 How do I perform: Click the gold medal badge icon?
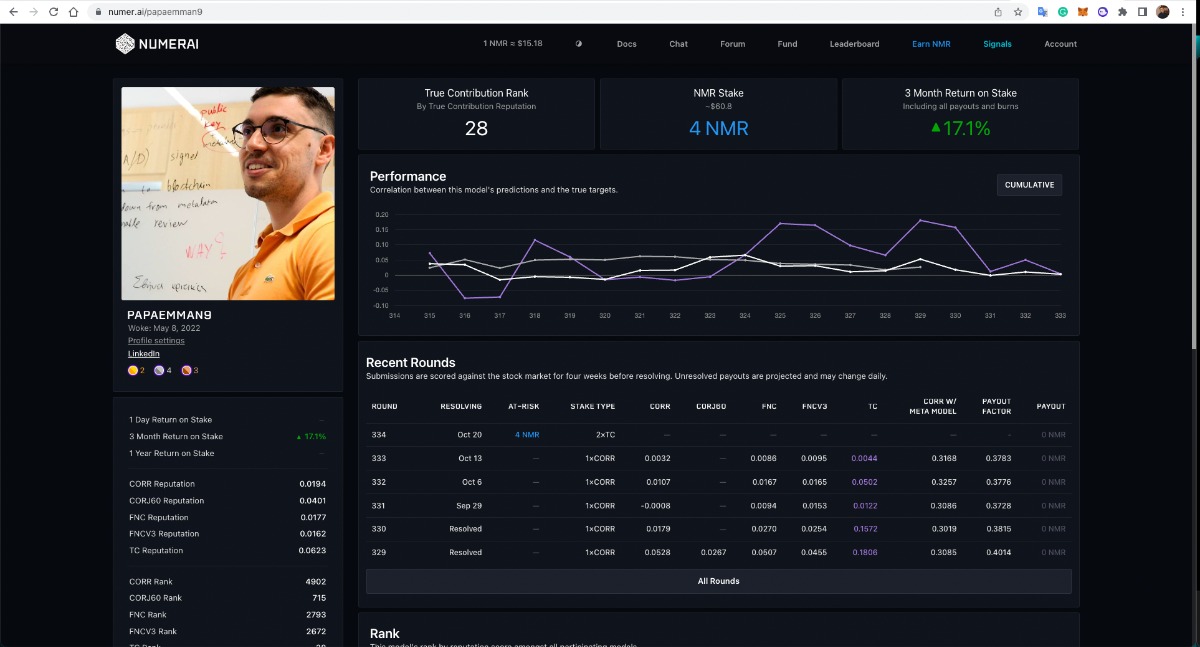coord(133,371)
